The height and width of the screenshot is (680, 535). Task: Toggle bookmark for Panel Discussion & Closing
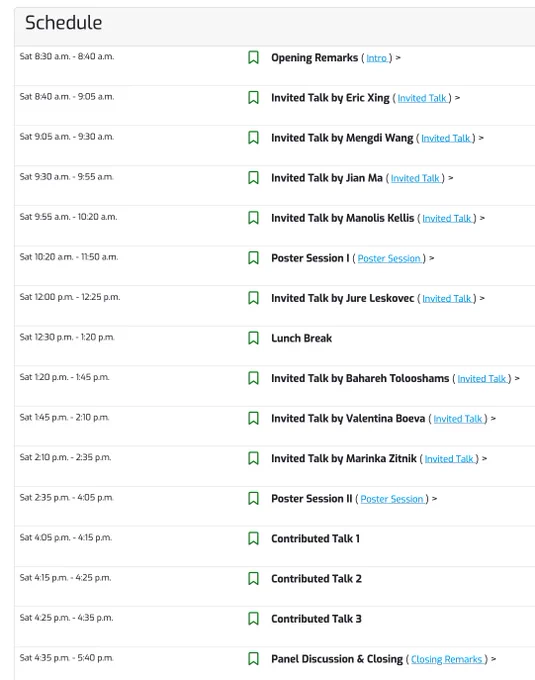coord(253,659)
